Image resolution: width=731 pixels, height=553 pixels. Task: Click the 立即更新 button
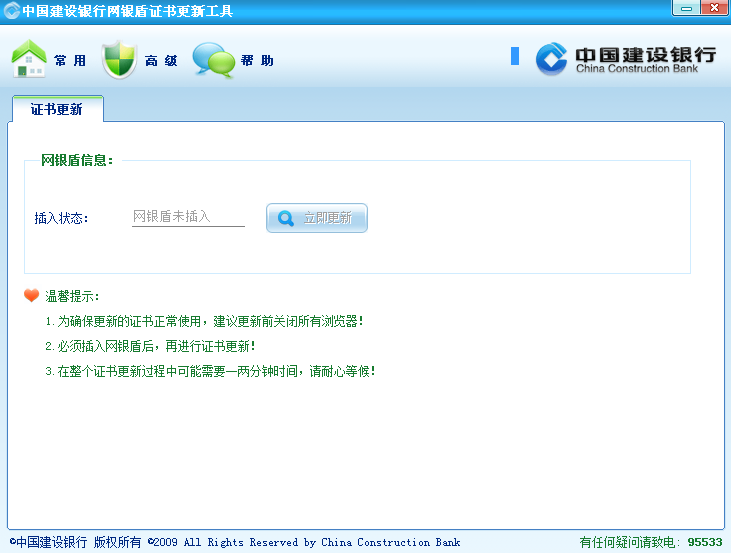coord(317,218)
